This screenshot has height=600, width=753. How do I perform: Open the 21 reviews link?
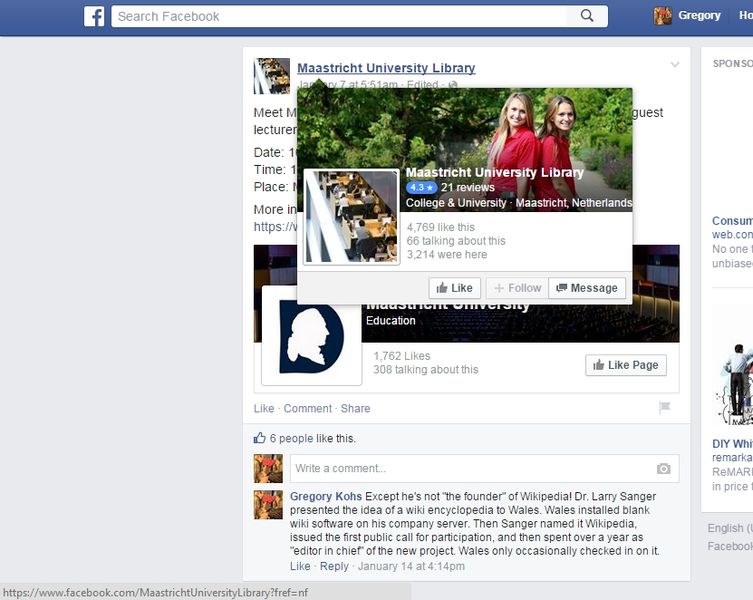coord(468,187)
